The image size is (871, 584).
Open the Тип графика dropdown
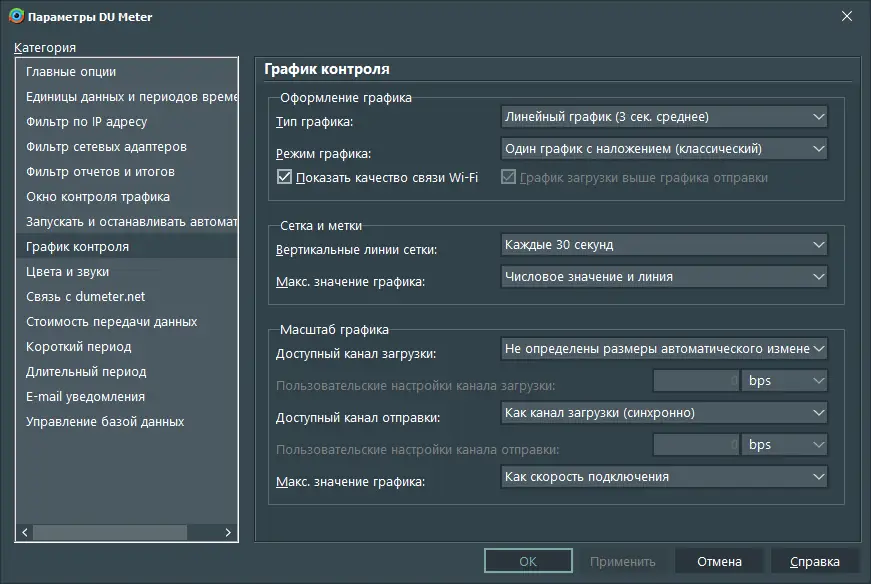click(664, 117)
